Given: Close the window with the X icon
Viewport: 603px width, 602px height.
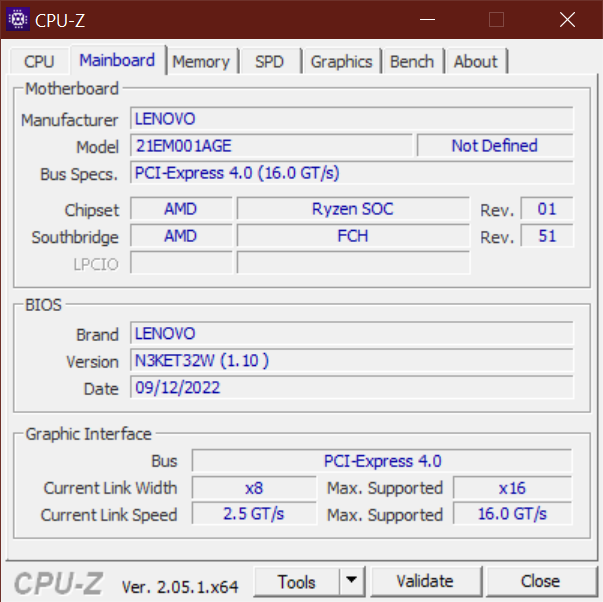Looking at the screenshot, I should click(x=567, y=19).
